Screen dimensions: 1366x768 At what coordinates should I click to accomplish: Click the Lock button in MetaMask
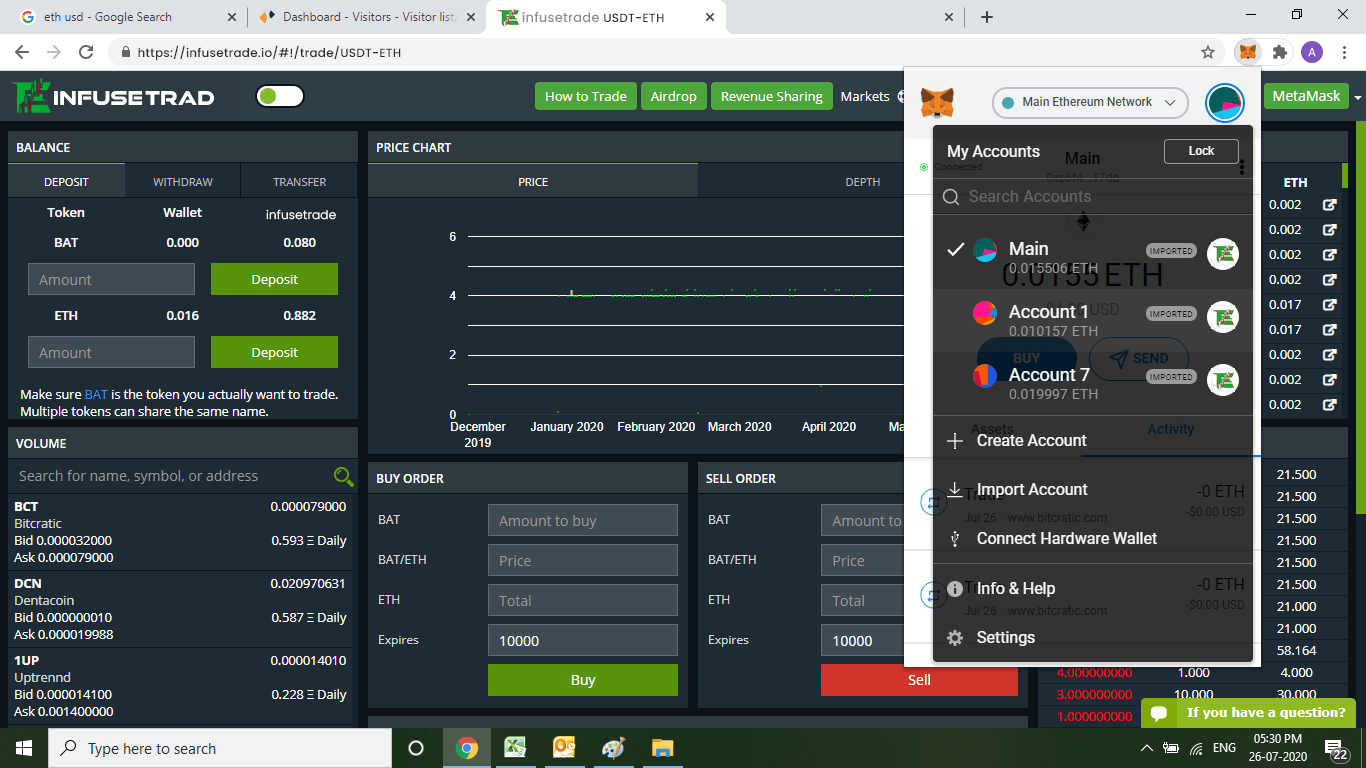(x=1201, y=151)
